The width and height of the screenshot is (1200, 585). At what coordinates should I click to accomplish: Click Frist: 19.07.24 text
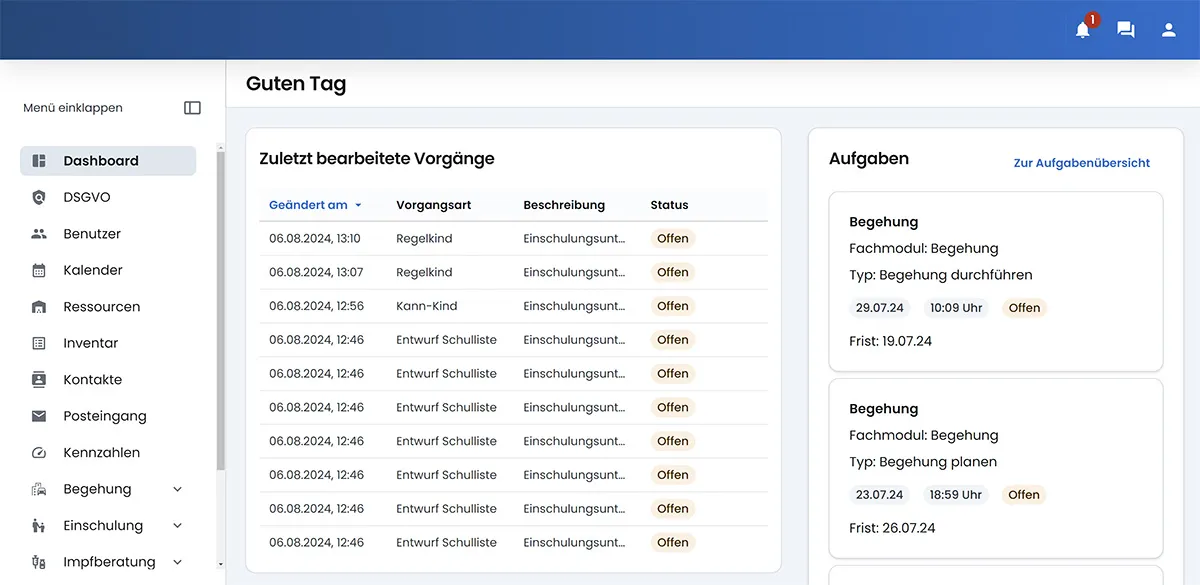pos(890,341)
